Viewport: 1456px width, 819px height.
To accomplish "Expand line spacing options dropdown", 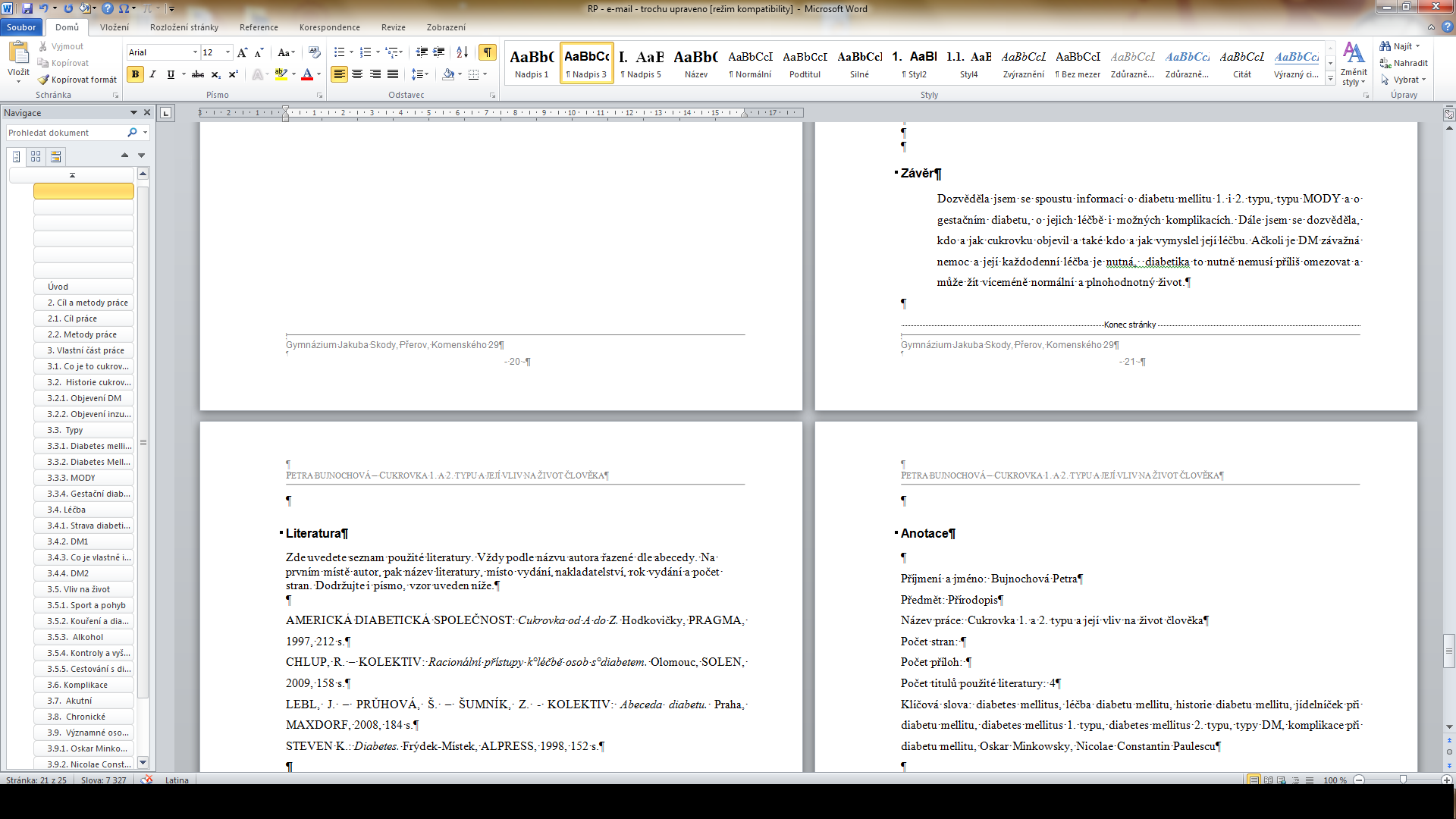I will (x=427, y=74).
